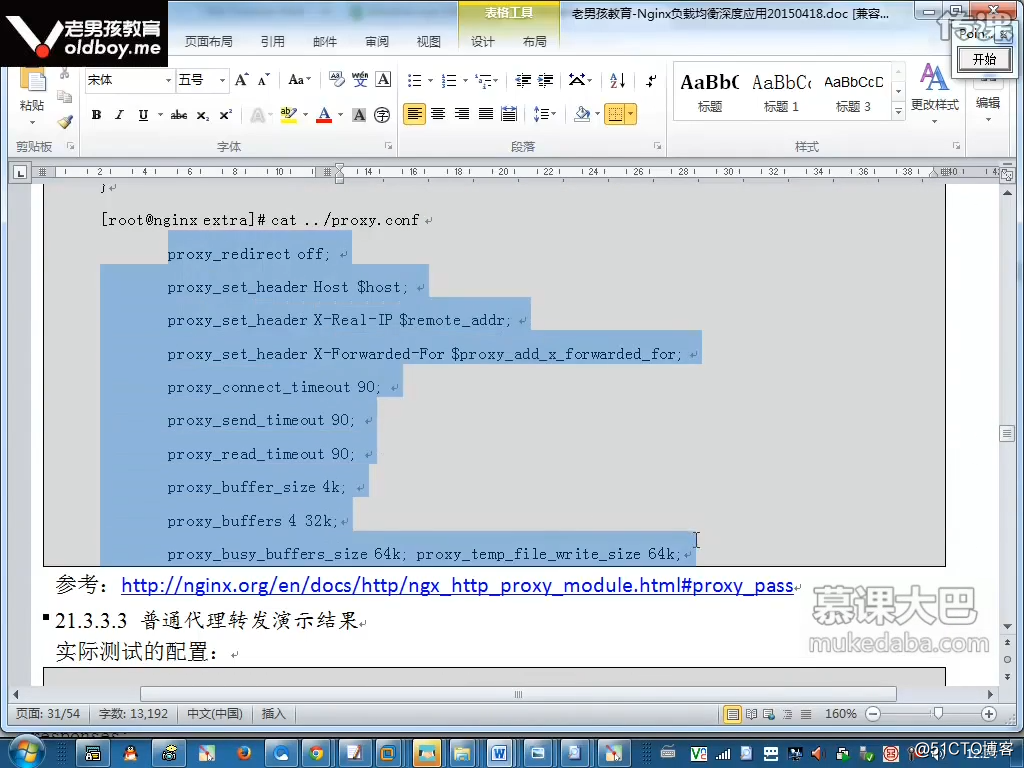Click the Copy icon in clipboard group
This screenshot has height=768, width=1024.
pyautogui.click(x=65, y=97)
